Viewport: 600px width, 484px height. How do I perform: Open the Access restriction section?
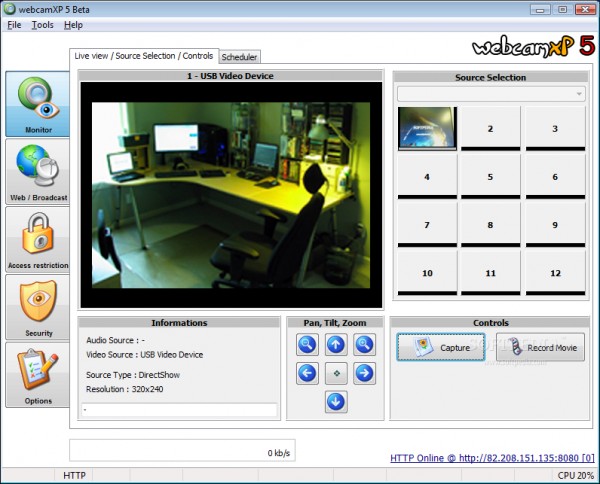click(x=38, y=240)
